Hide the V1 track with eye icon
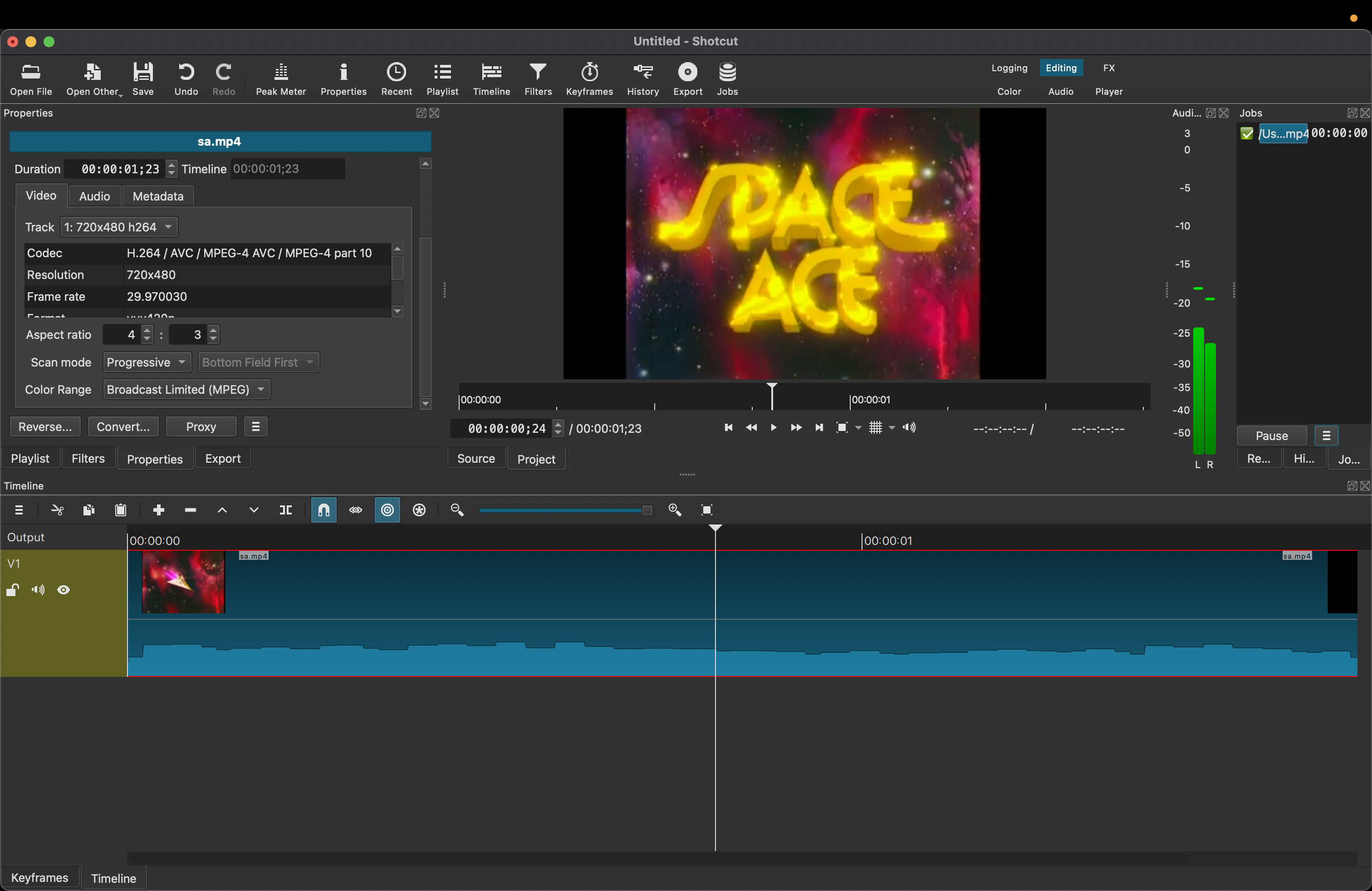1372x891 pixels. point(64,590)
